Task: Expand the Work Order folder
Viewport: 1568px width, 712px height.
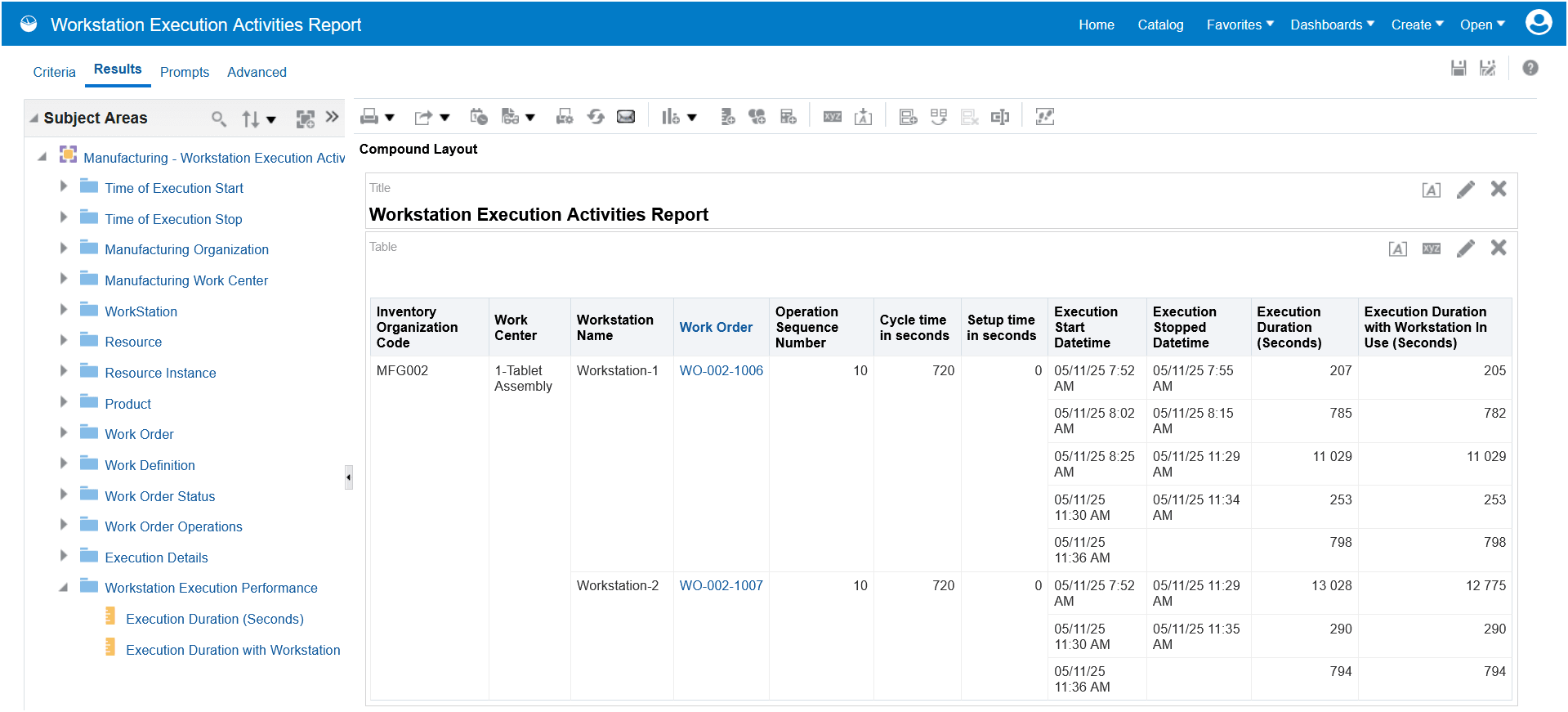Action: pyautogui.click(x=64, y=433)
